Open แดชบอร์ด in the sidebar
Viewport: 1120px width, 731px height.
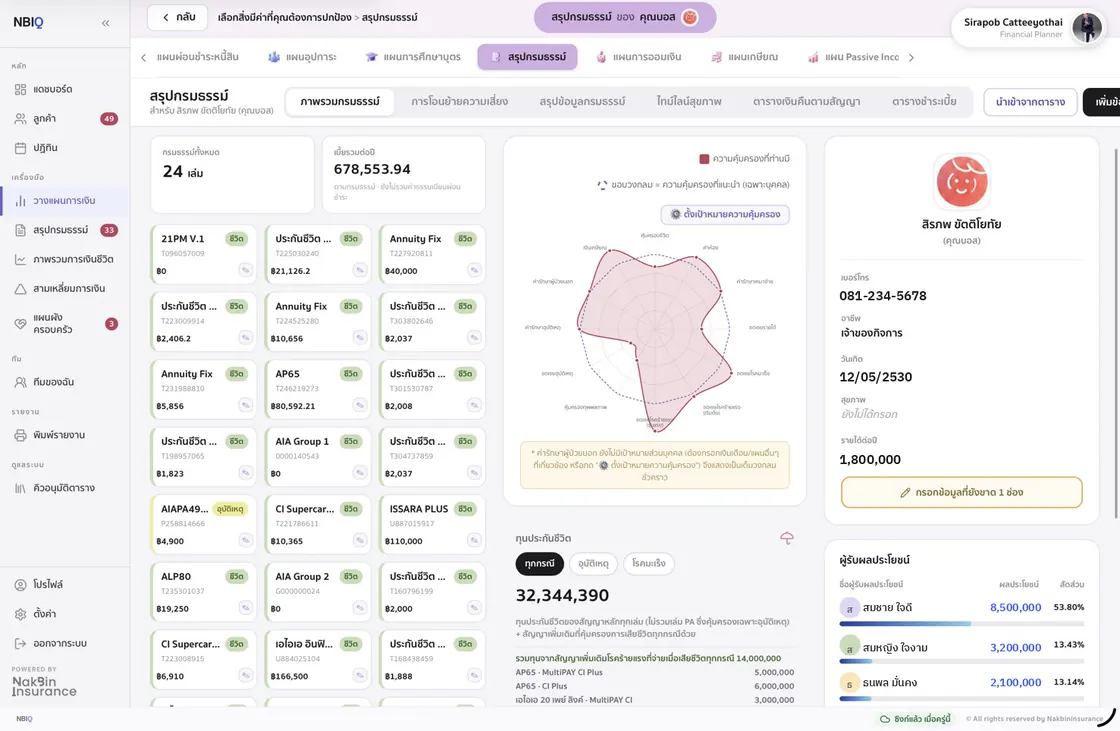pos(64,89)
